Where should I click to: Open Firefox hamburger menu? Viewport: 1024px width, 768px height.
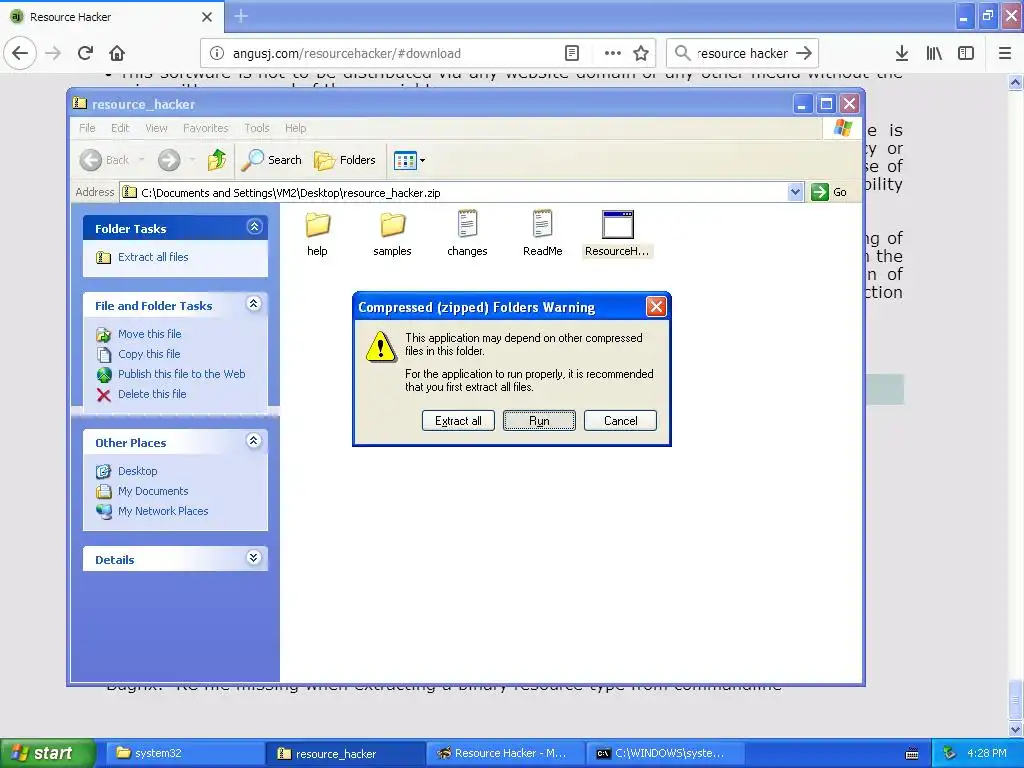[1005, 54]
